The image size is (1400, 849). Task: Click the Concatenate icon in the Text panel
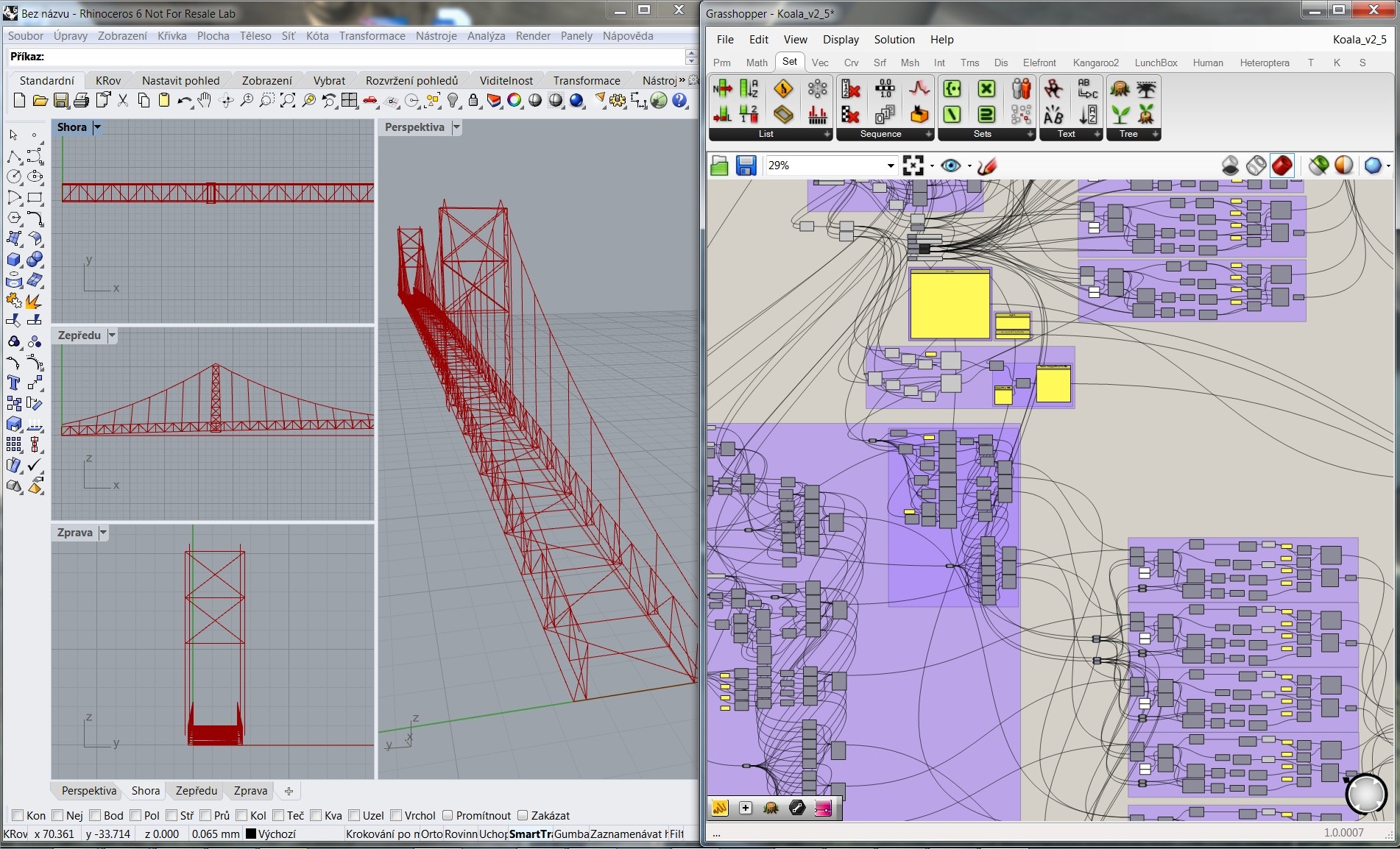pos(1087,88)
